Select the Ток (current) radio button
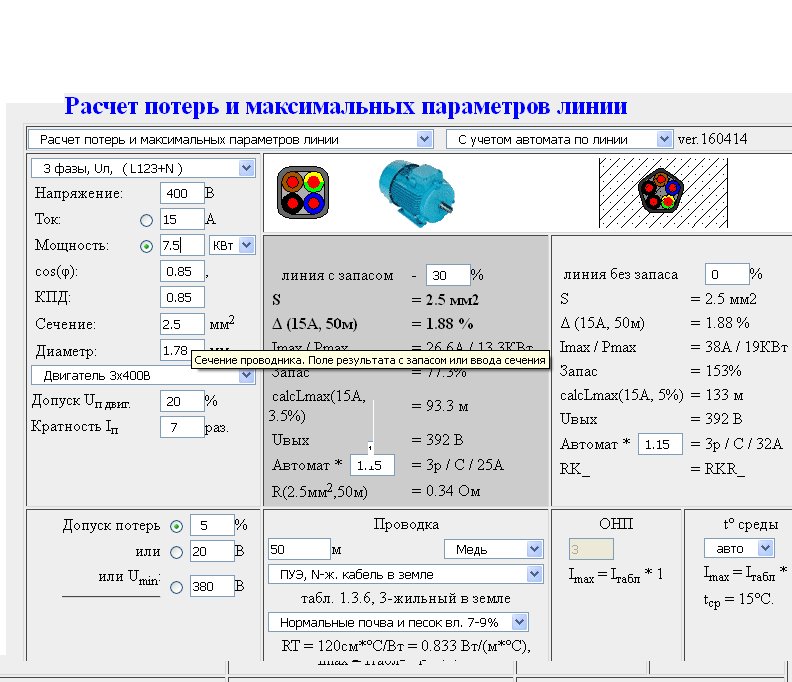Image resolution: width=792 pixels, height=682 pixels. (146, 220)
